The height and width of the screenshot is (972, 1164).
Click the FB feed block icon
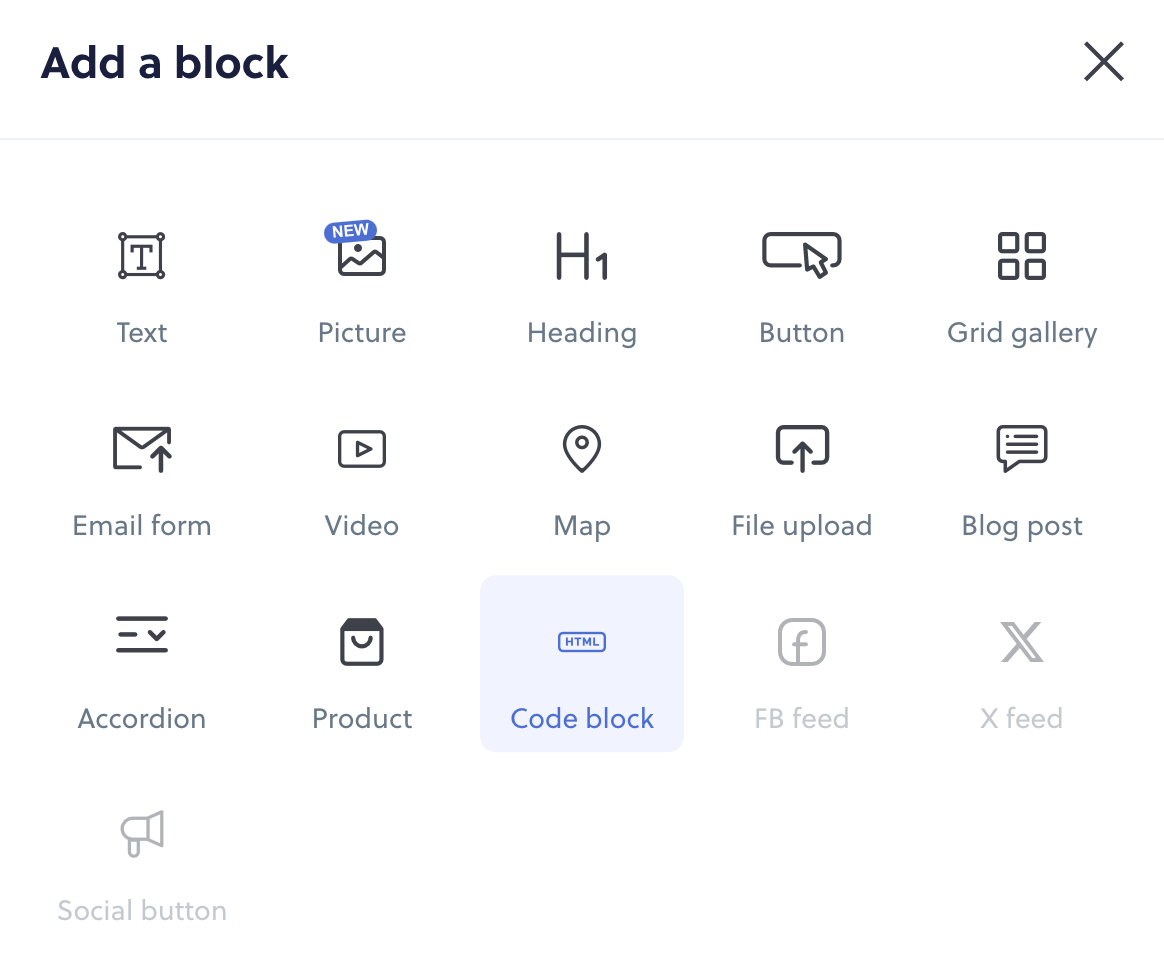tap(802, 642)
